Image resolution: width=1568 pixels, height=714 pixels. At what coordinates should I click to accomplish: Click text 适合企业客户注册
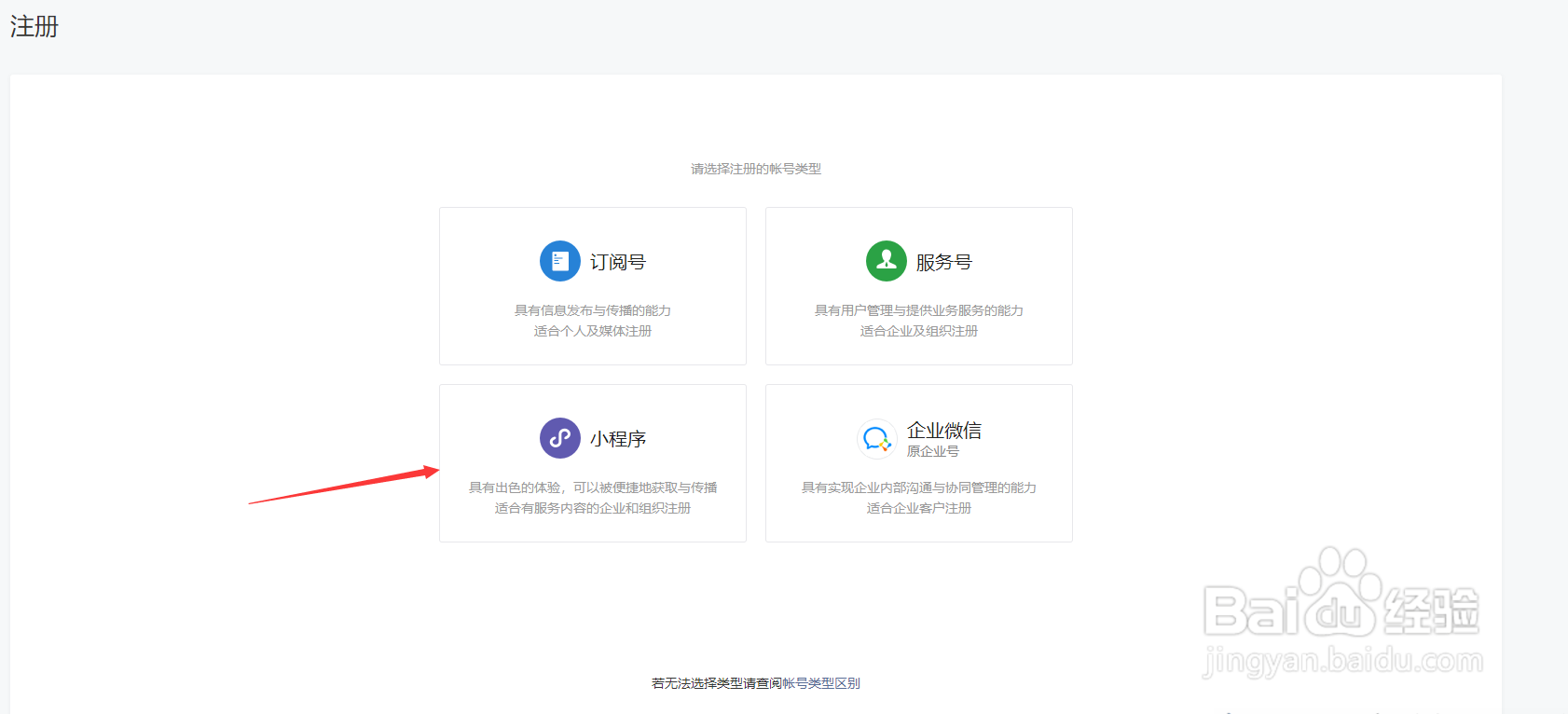[919, 508]
